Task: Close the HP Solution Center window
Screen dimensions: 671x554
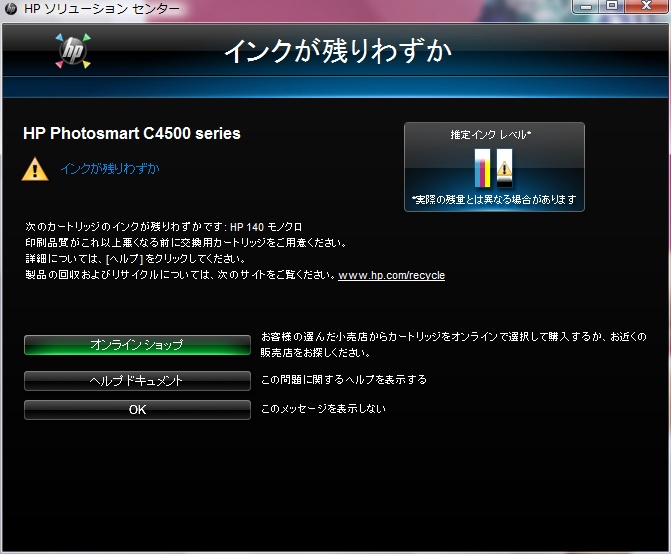Action: coord(646,6)
